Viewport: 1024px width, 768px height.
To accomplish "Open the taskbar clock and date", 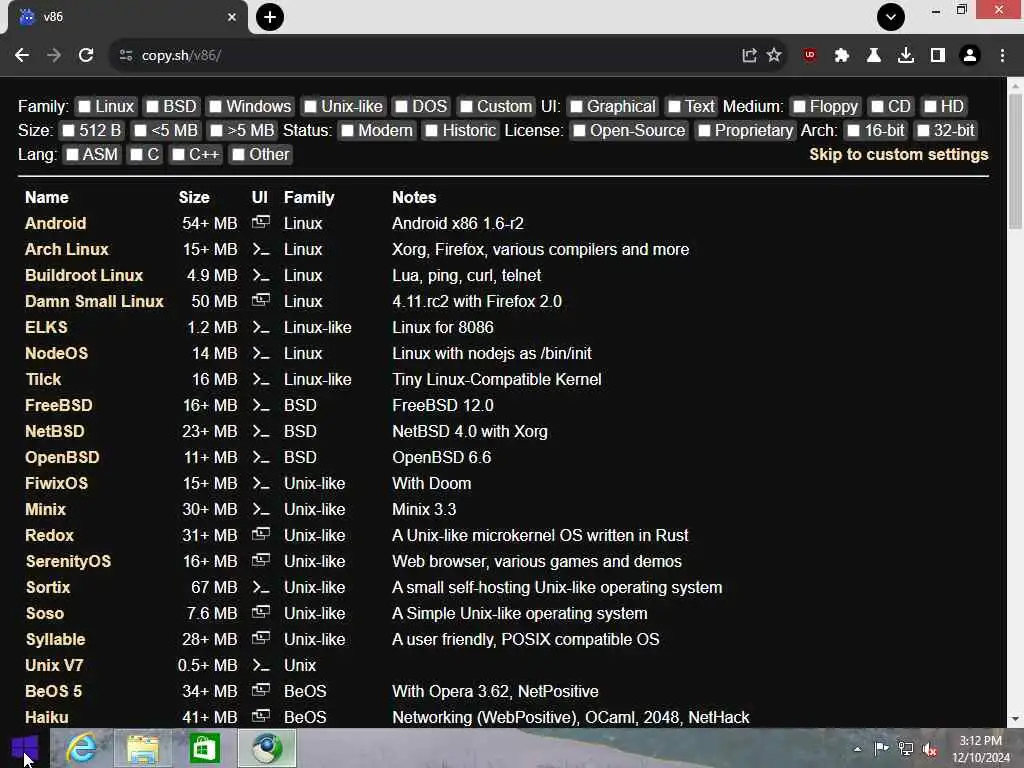I will click(980, 749).
